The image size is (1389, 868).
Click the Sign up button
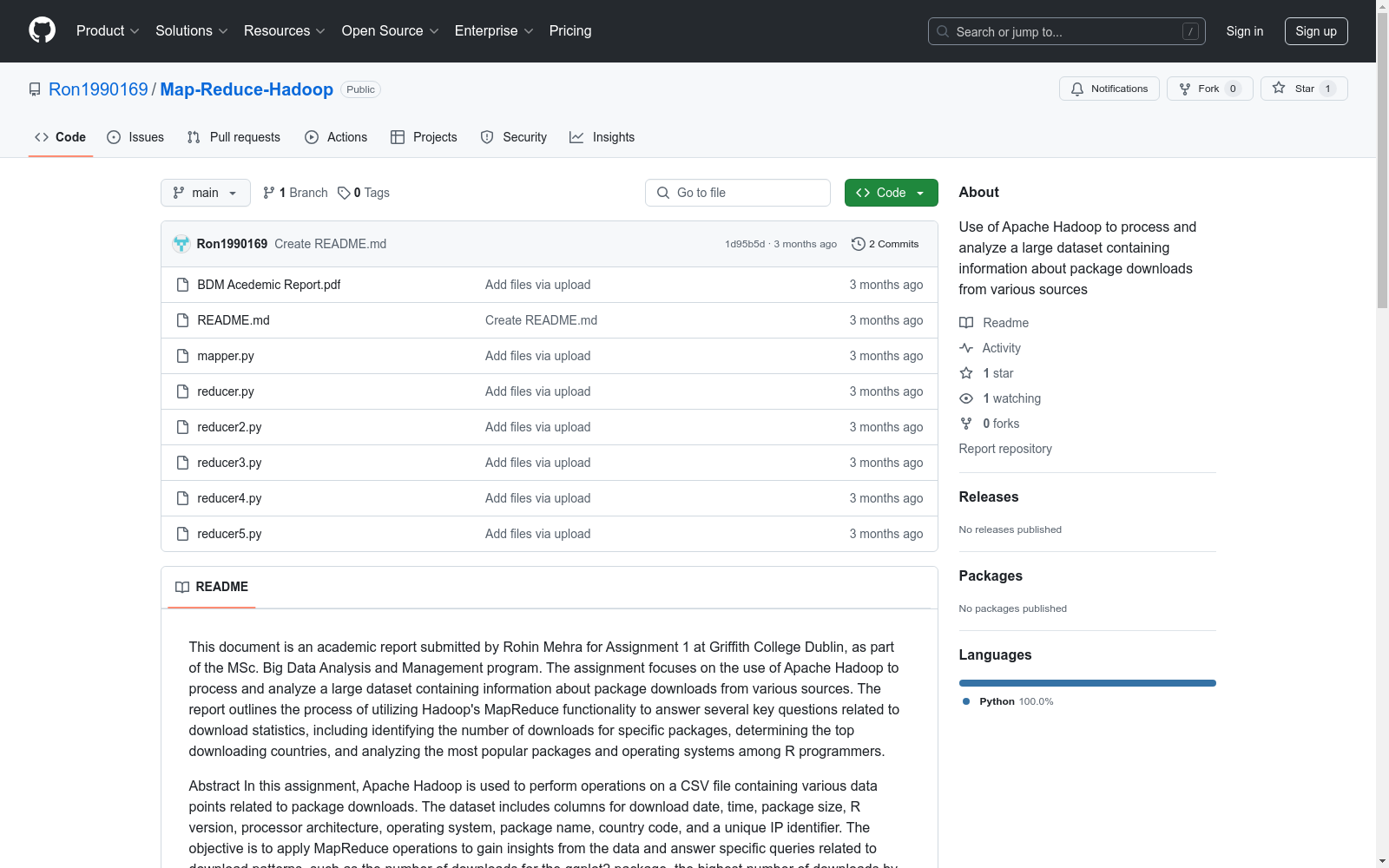(x=1316, y=31)
